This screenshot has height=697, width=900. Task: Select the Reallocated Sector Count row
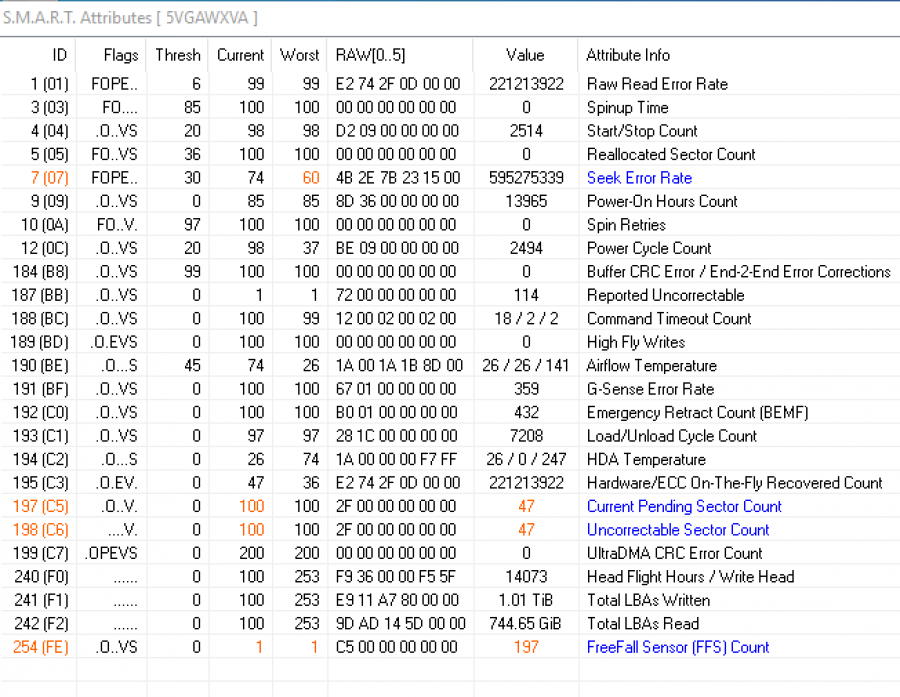tap(671, 154)
